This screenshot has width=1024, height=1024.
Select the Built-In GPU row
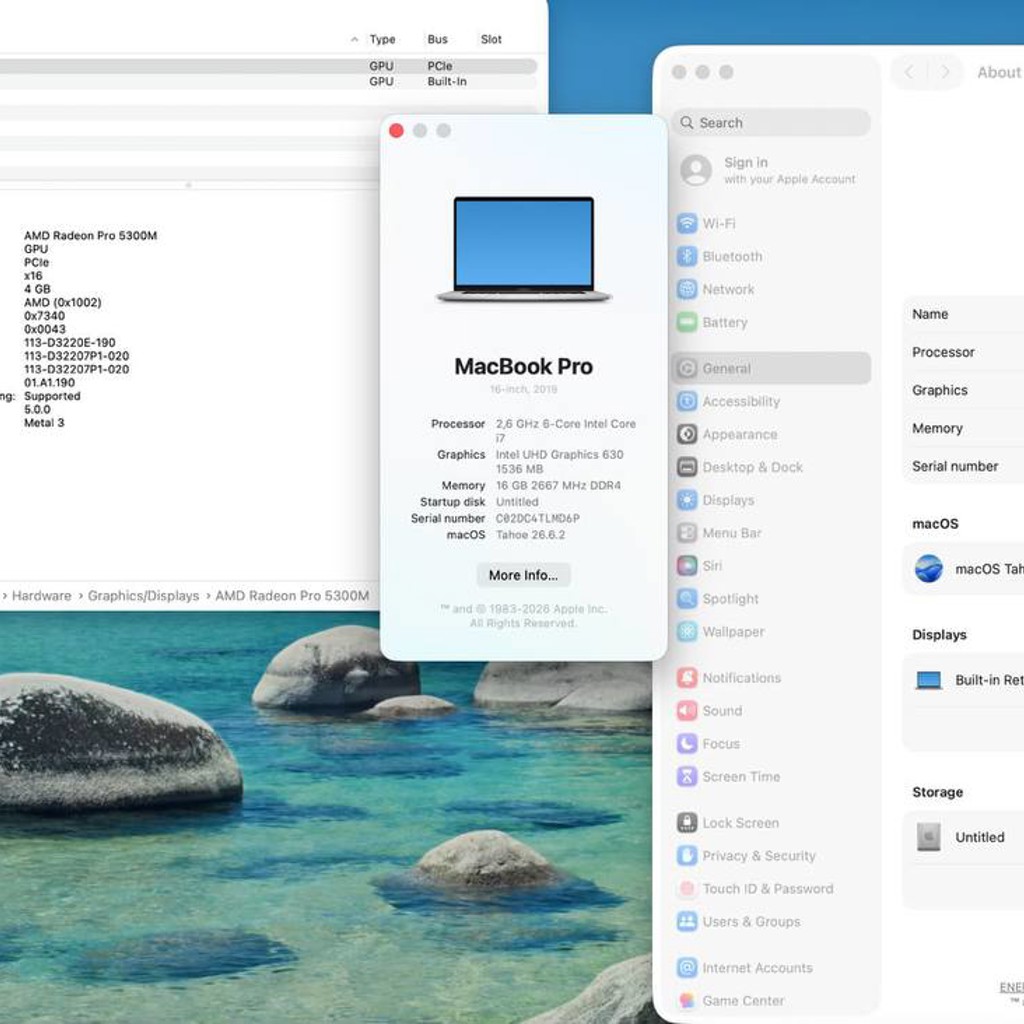coord(268,82)
